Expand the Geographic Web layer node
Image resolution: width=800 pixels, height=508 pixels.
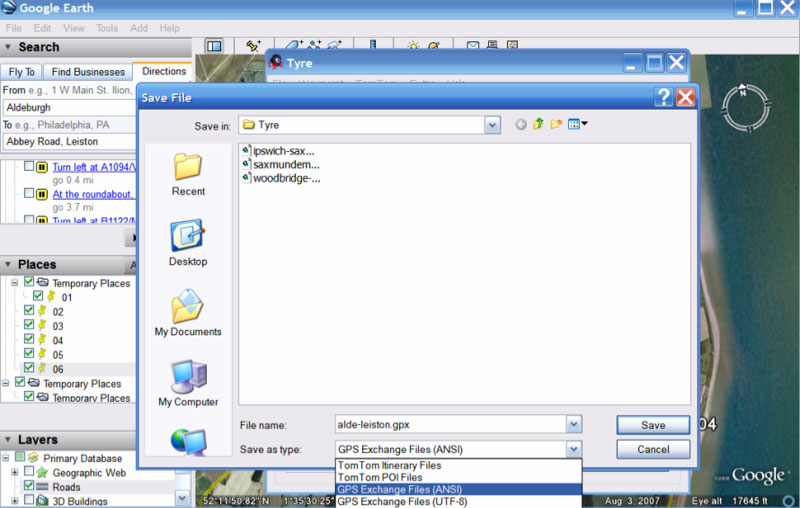[x=15, y=472]
